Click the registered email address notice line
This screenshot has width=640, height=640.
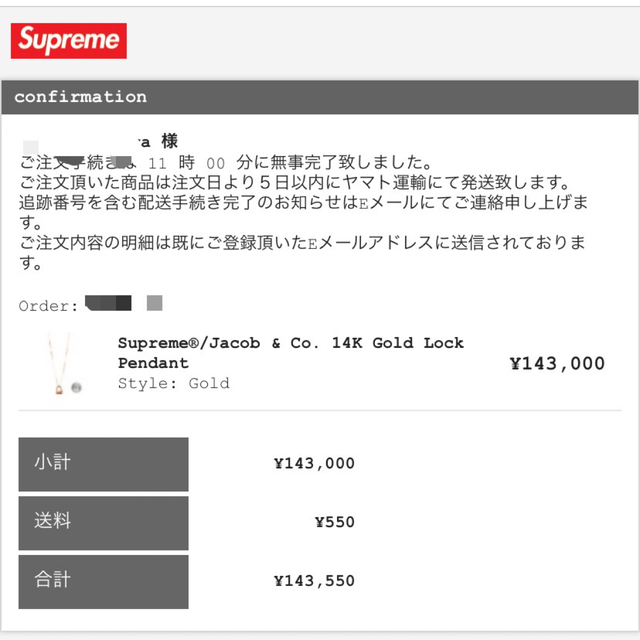(303, 252)
